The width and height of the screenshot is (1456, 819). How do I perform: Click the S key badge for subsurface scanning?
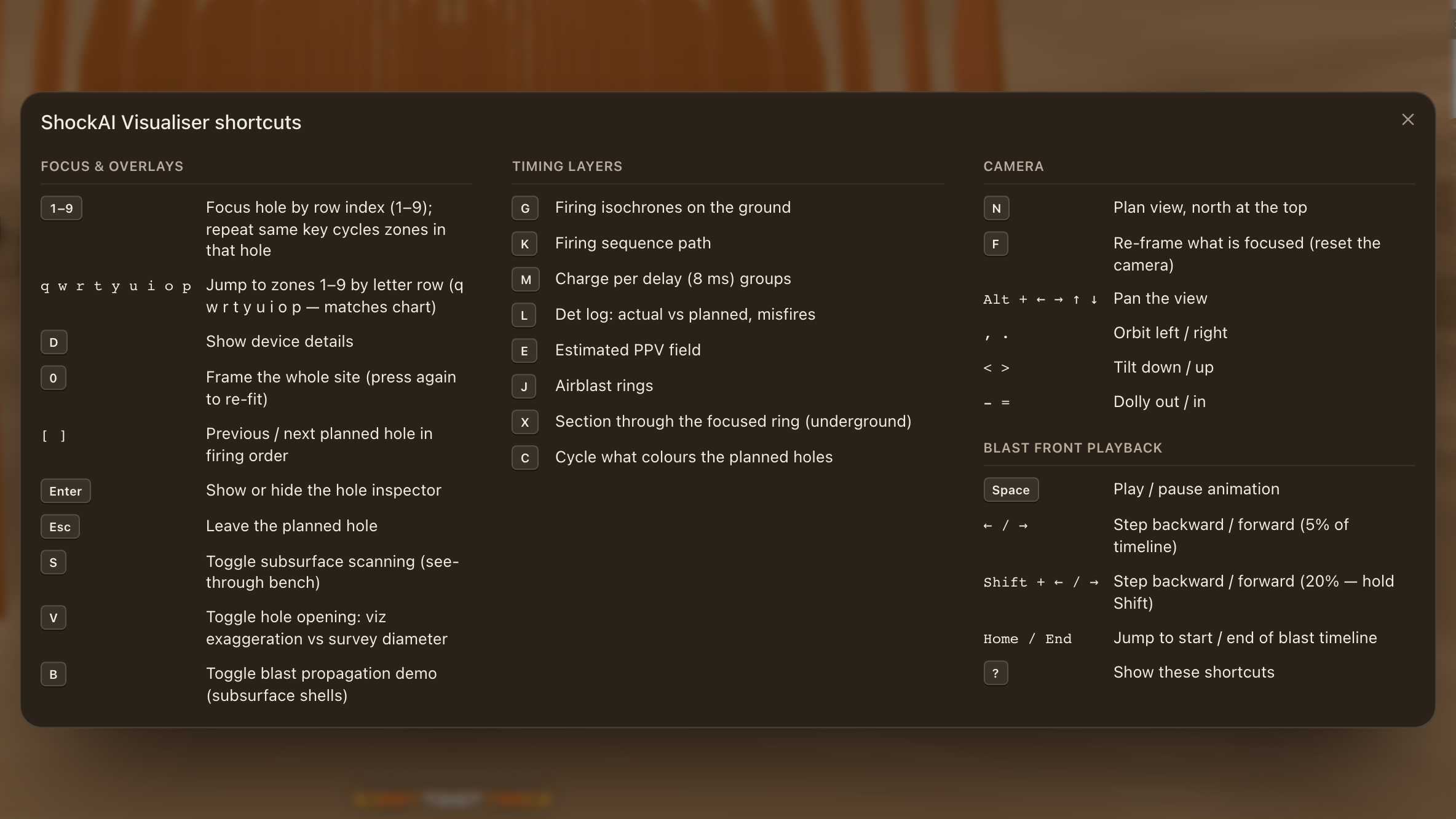(x=53, y=563)
